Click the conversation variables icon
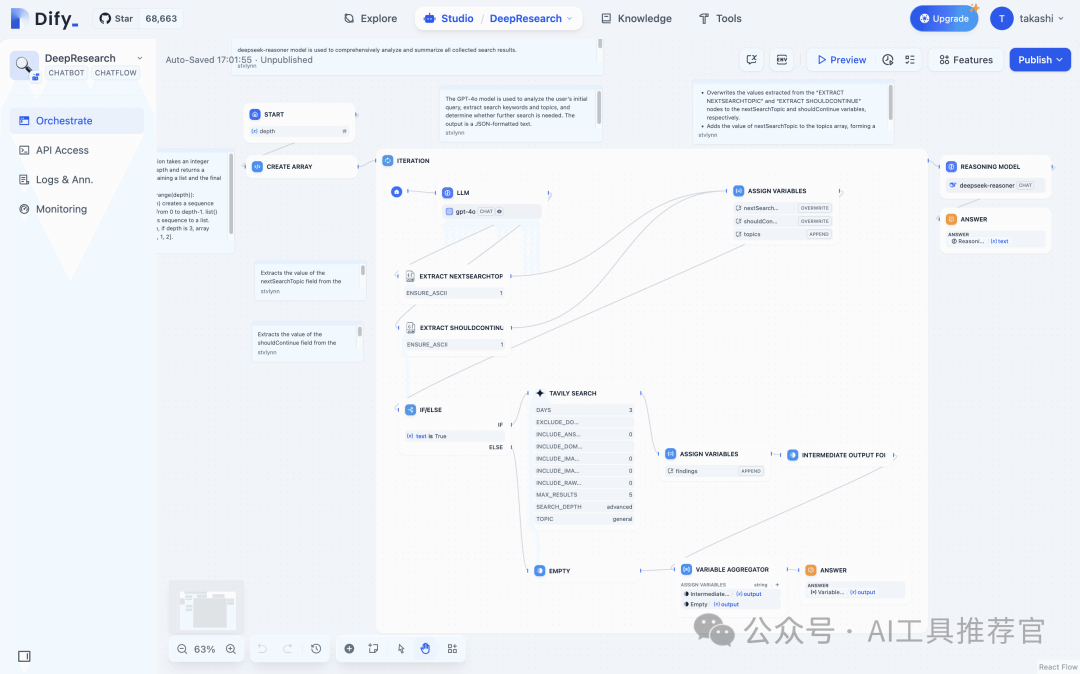Image resolution: width=1080 pixels, height=674 pixels. [751, 60]
